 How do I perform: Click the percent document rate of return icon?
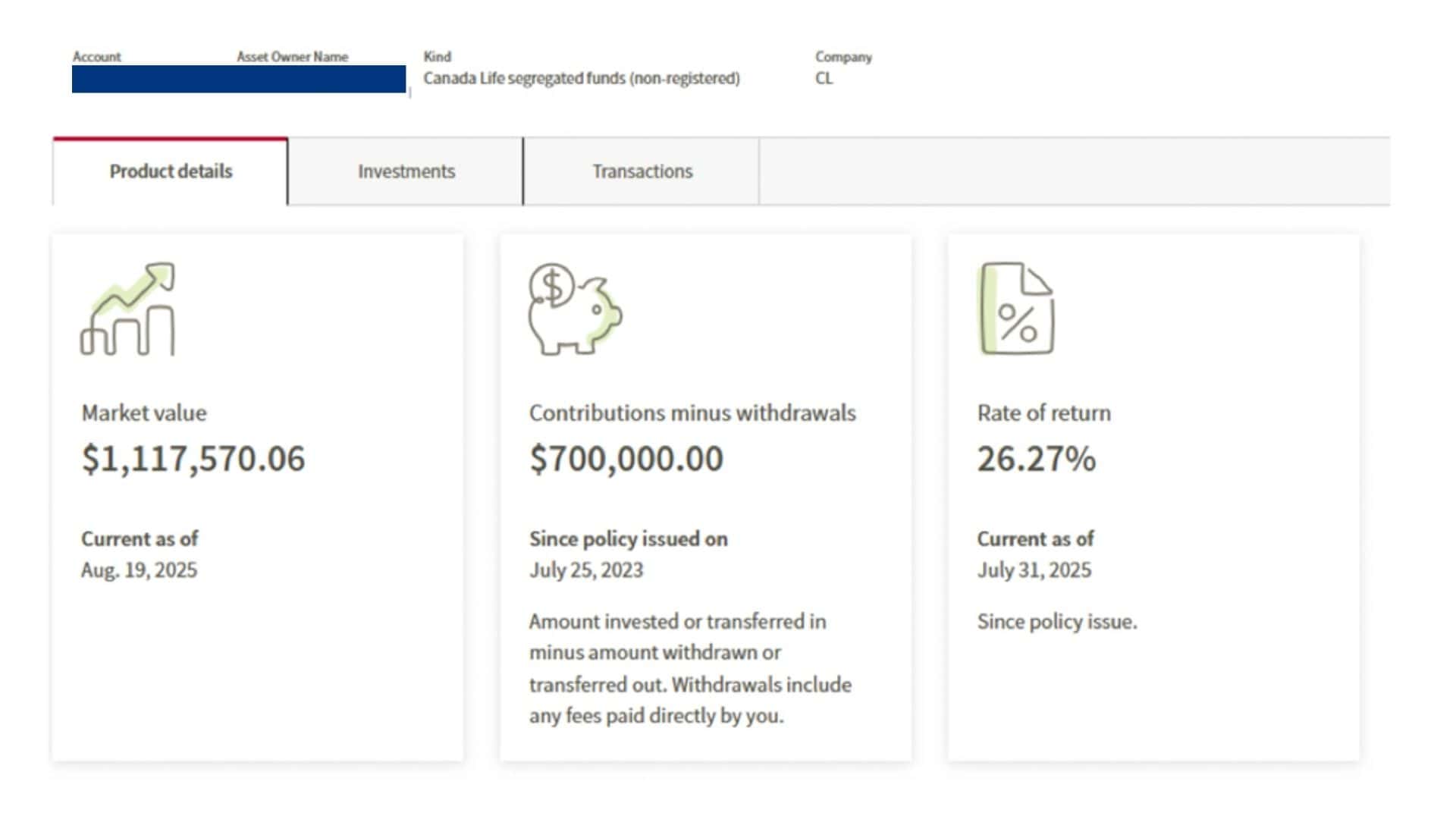[x=1016, y=309]
